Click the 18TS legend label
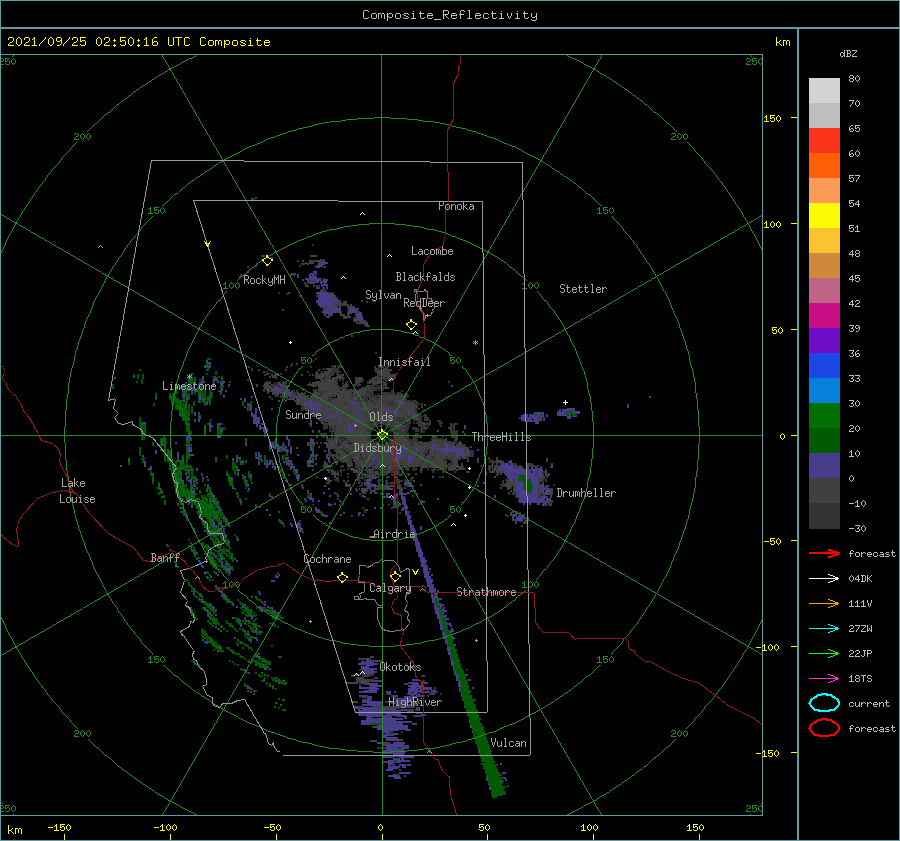Image resolution: width=900 pixels, height=841 pixels. pyautogui.click(x=860, y=679)
